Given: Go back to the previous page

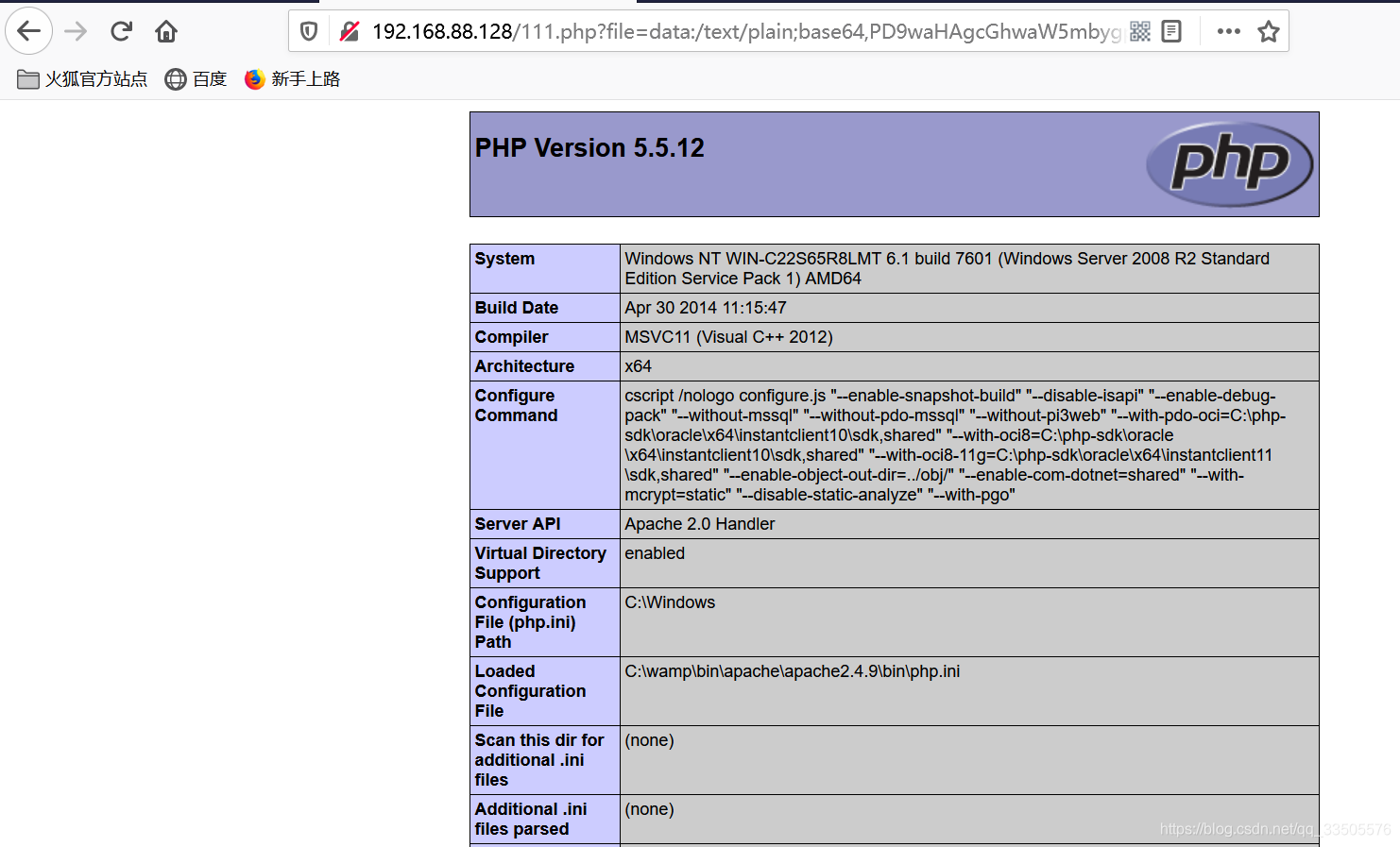Looking at the screenshot, I should click(29, 31).
